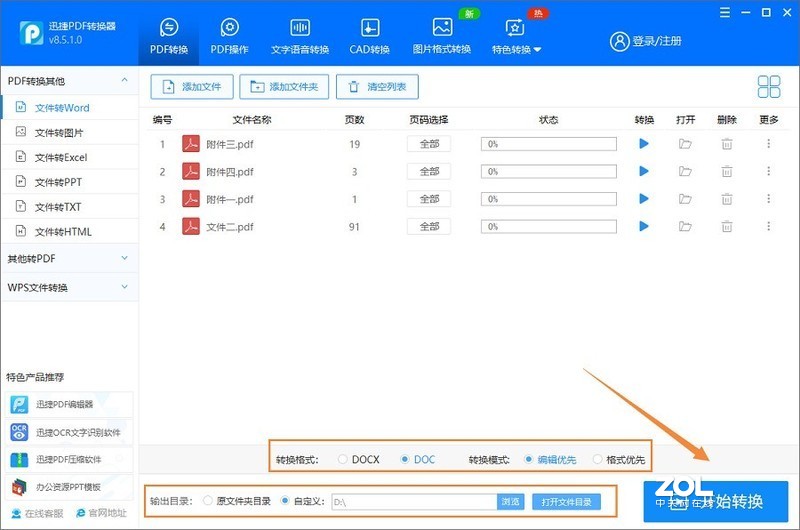
Task: Switch to grid view layout icon
Action: [x=769, y=87]
